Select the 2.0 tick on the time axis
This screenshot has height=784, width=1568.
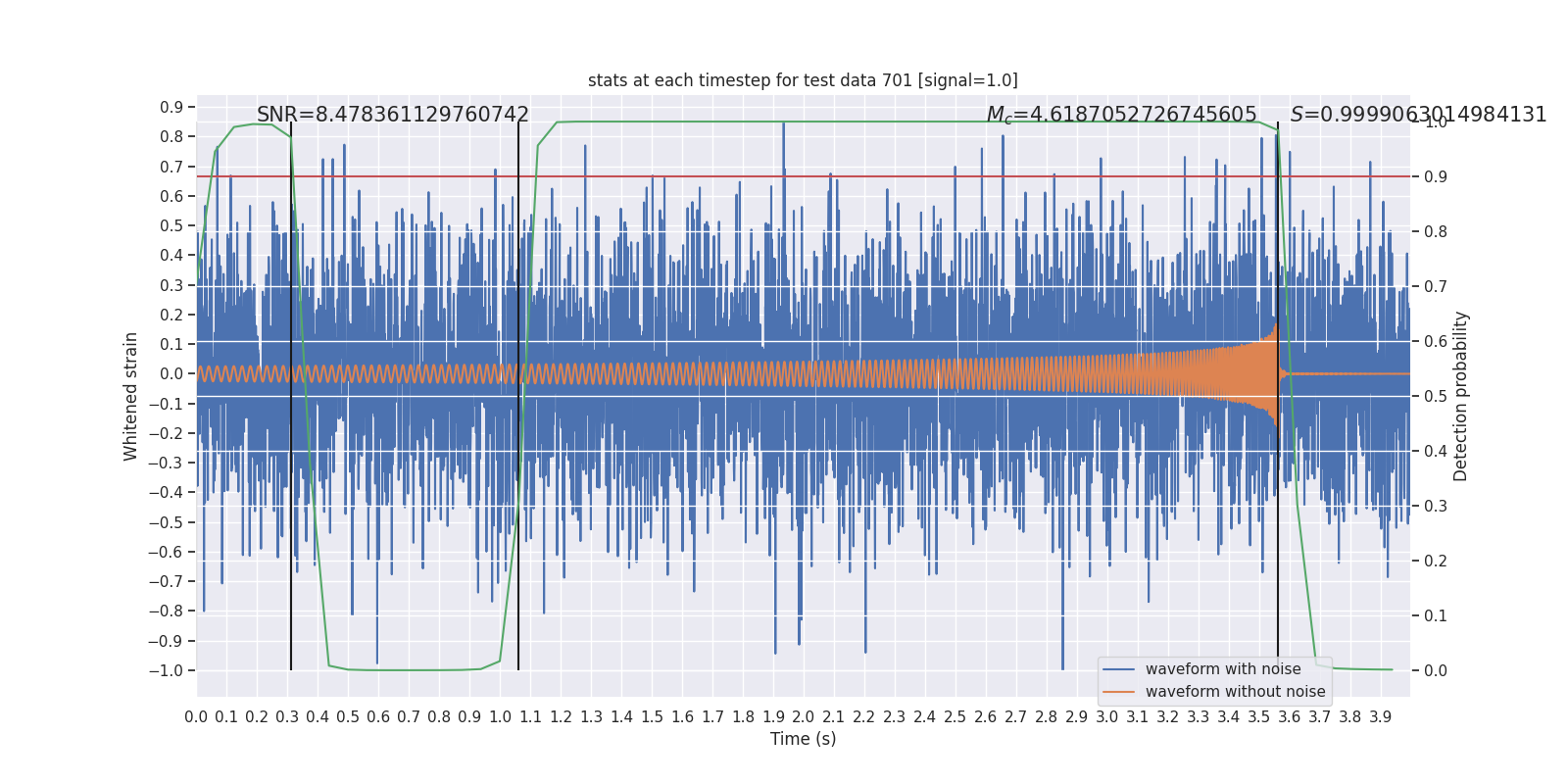804,717
